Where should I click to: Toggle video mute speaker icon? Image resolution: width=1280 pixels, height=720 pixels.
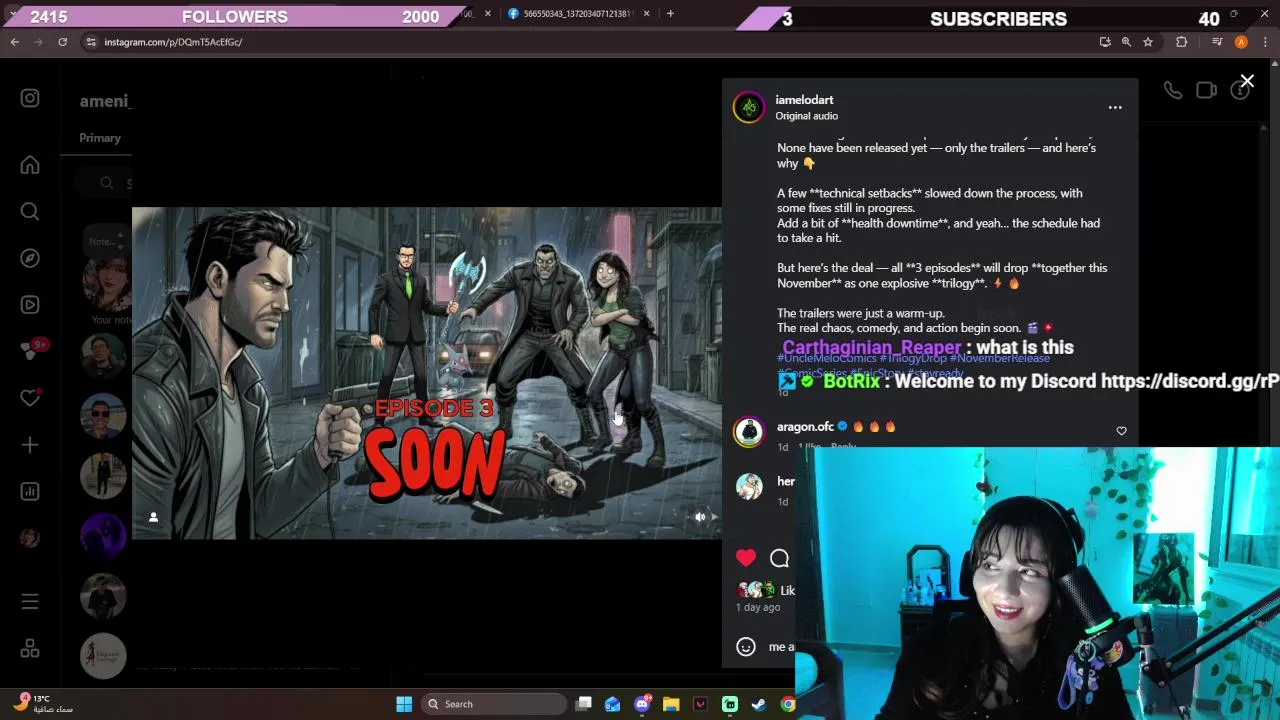(x=700, y=517)
